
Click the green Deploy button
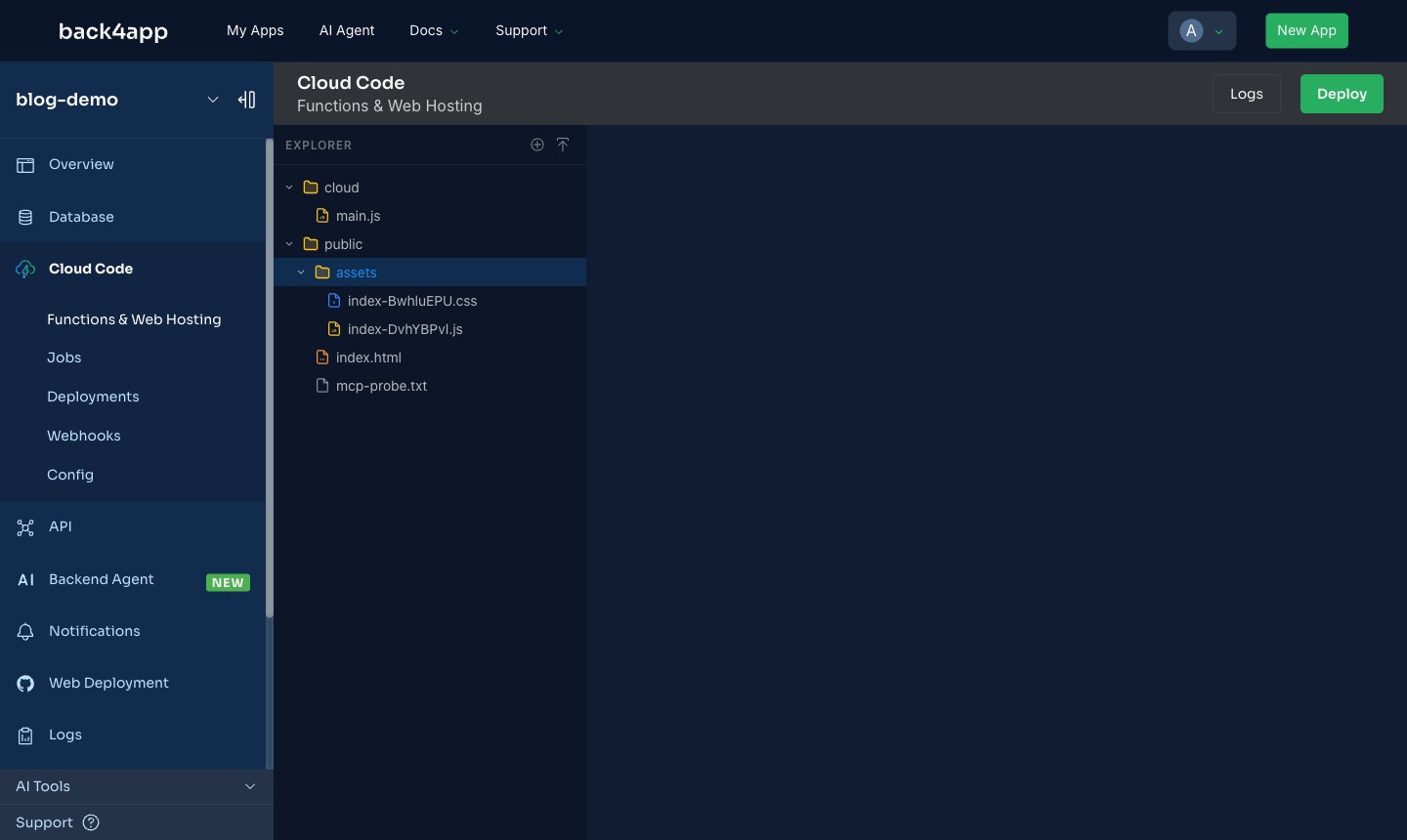[1342, 94]
